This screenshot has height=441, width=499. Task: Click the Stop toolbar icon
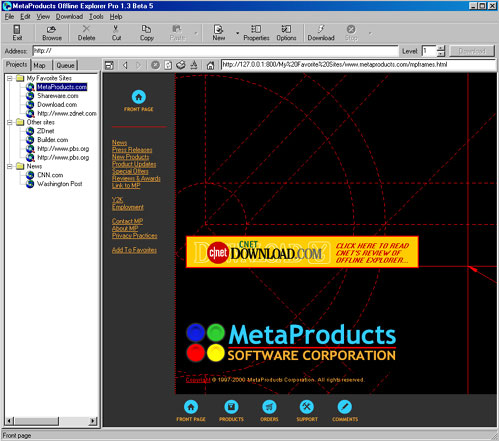coord(351,33)
